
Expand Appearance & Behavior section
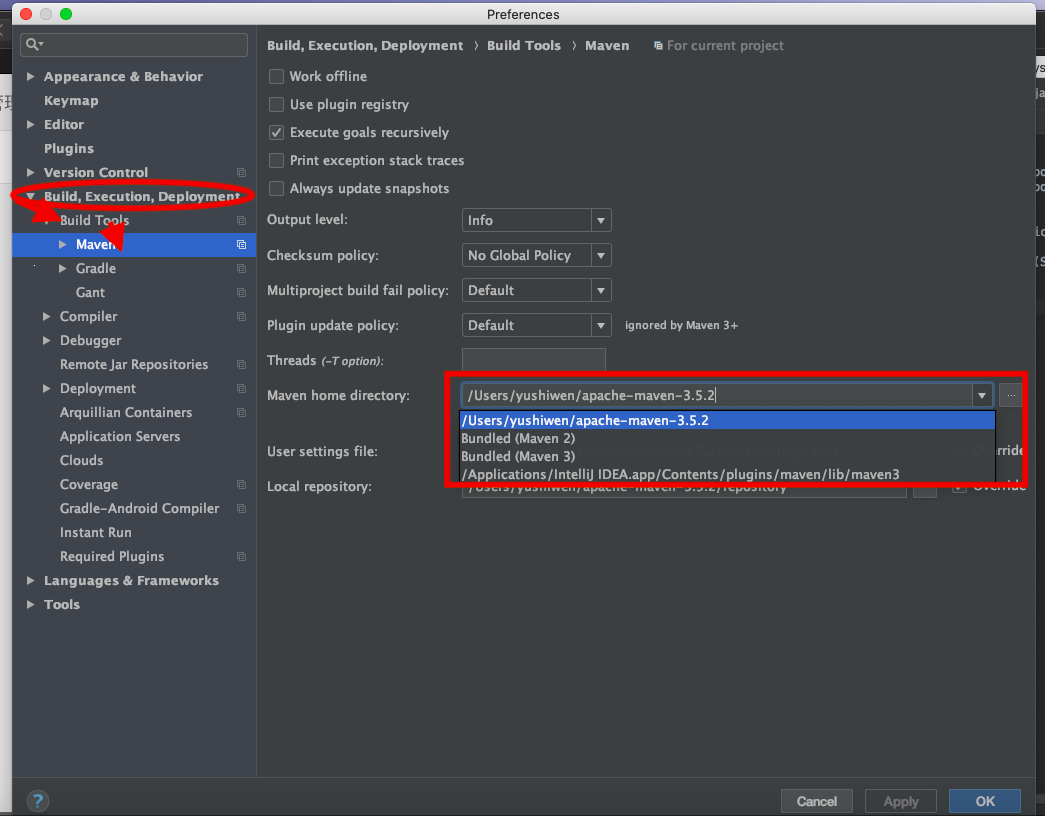pyautogui.click(x=30, y=77)
